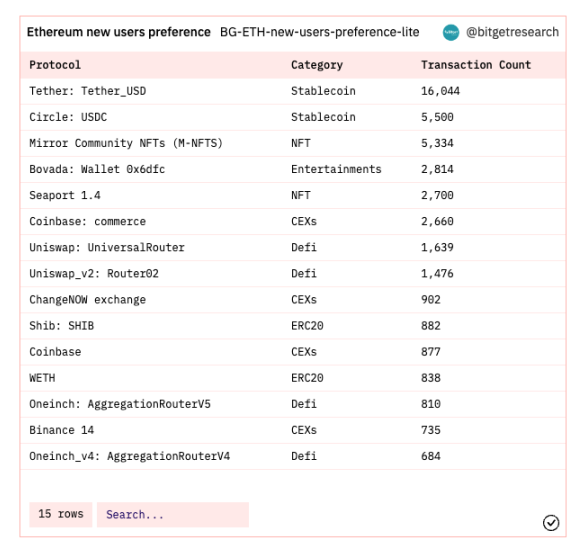Click the 5,500 transaction count value
Screen dimensions: 579x544
[437, 117]
